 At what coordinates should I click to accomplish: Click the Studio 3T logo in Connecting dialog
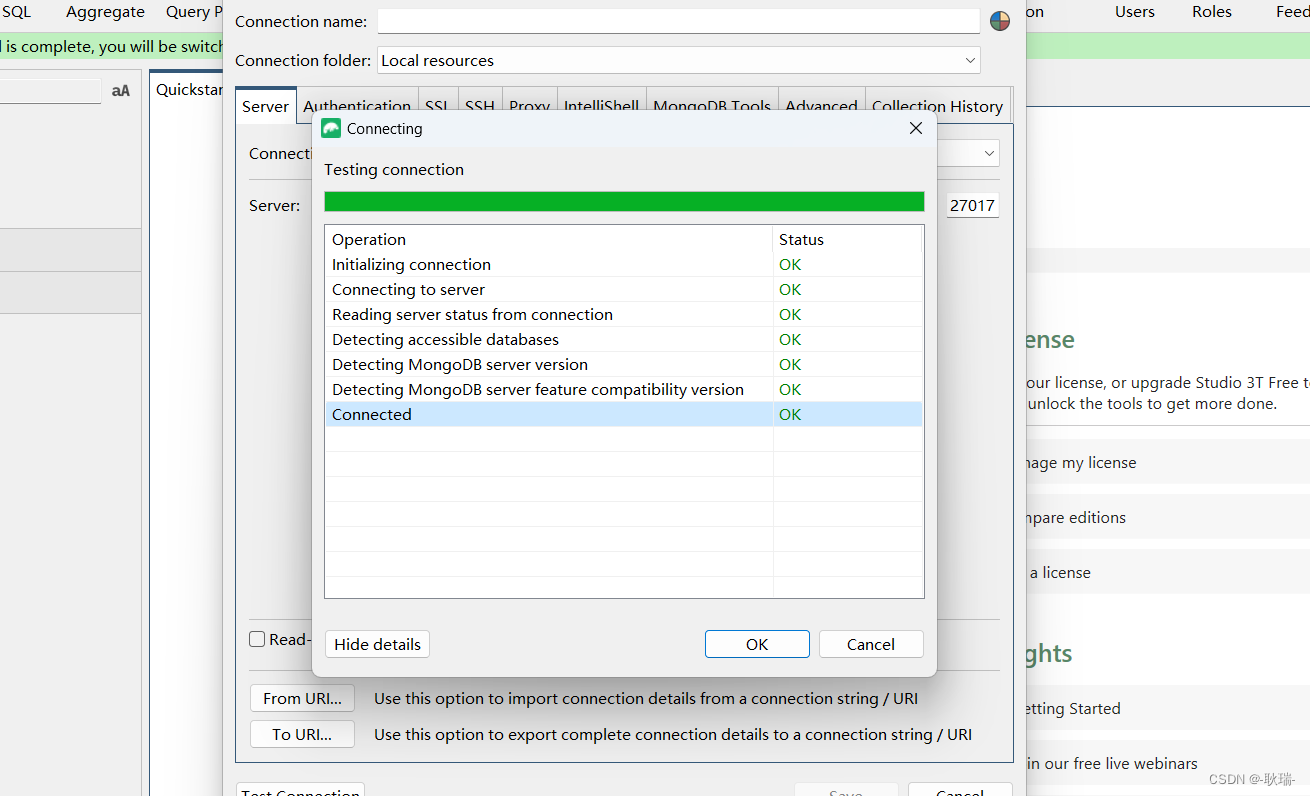coord(331,128)
